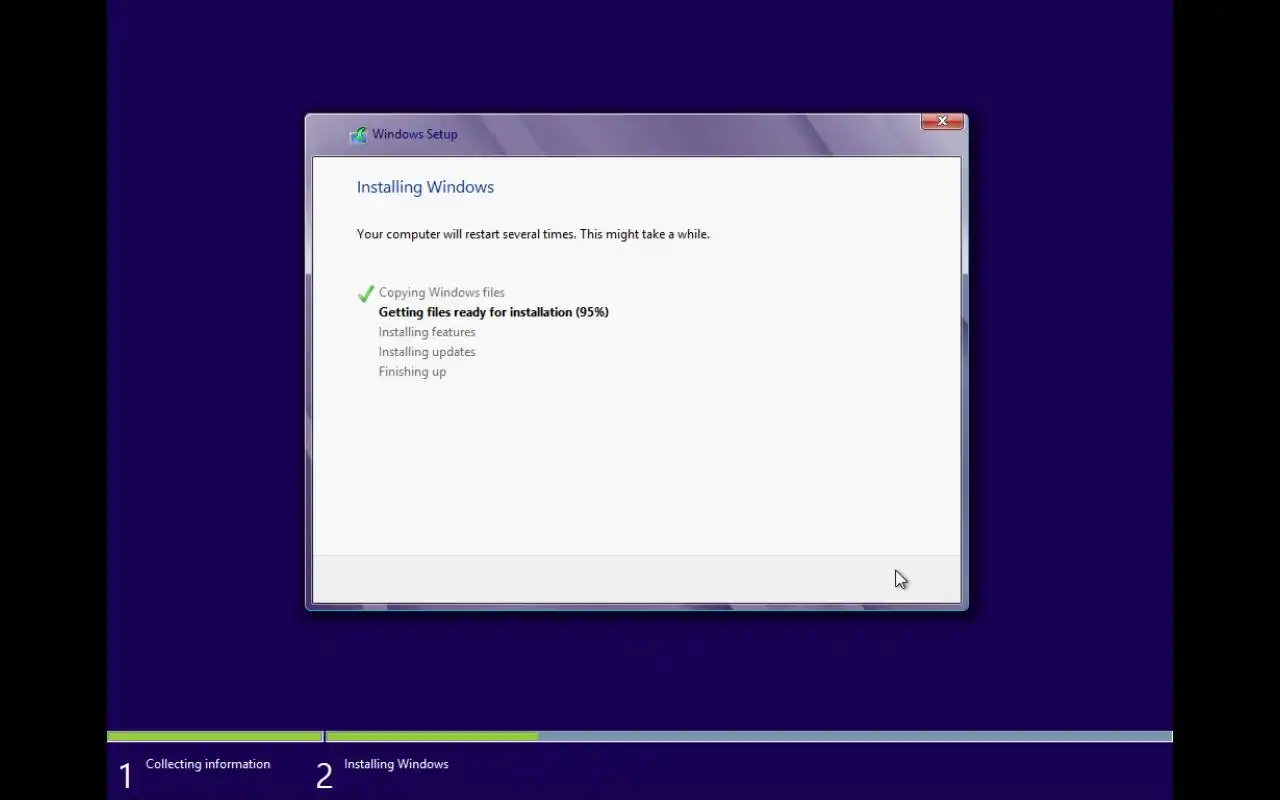This screenshot has height=800, width=1280.
Task: Click 'Getting files ready for installation (95%)'
Action: [x=493, y=312]
